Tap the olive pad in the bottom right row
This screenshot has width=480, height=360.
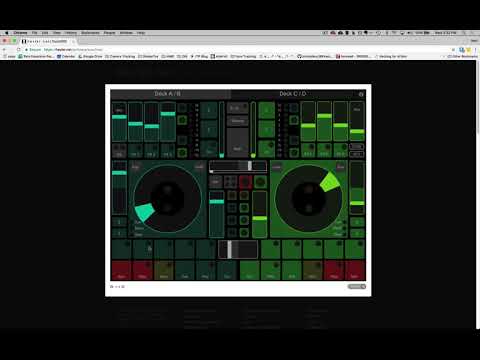click(x=312, y=270)
